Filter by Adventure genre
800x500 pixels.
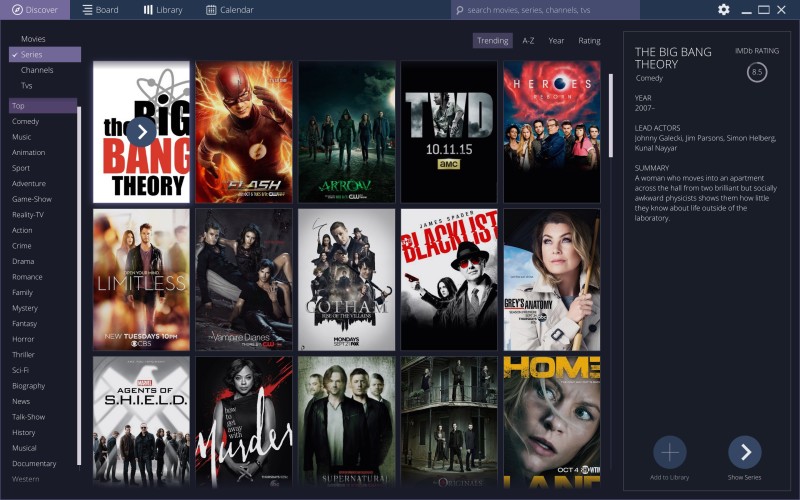click(29, 183)
